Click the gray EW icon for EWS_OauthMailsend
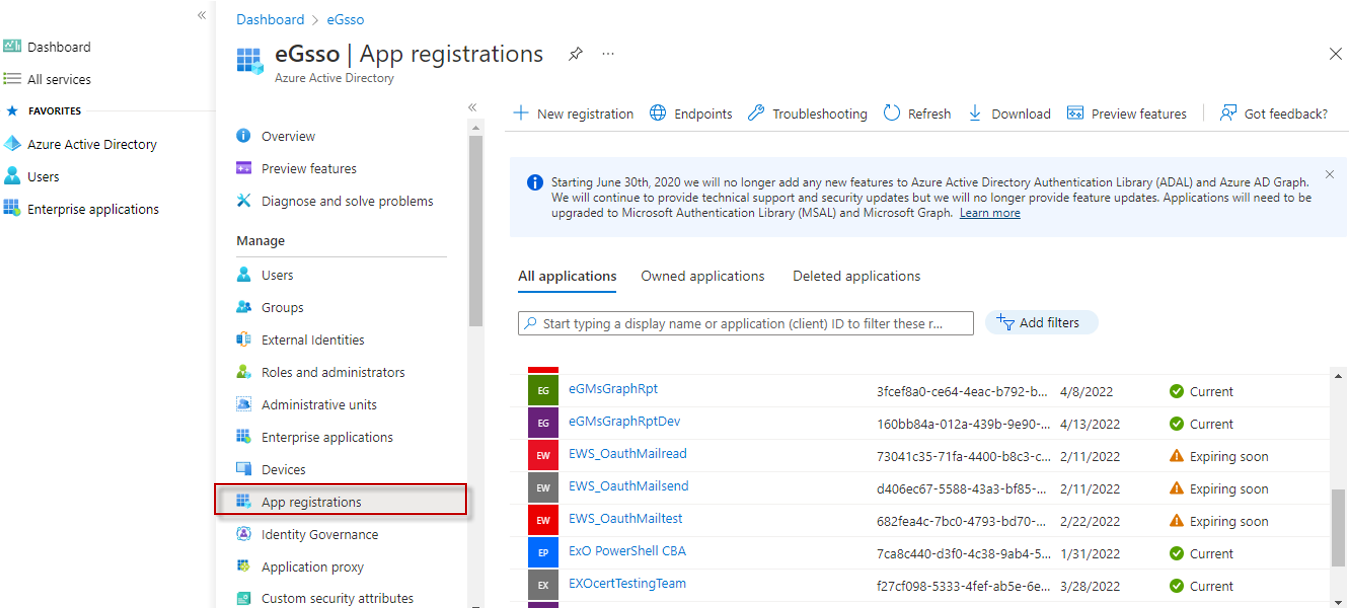This screenshot has width=1350, height=608. 542,489
